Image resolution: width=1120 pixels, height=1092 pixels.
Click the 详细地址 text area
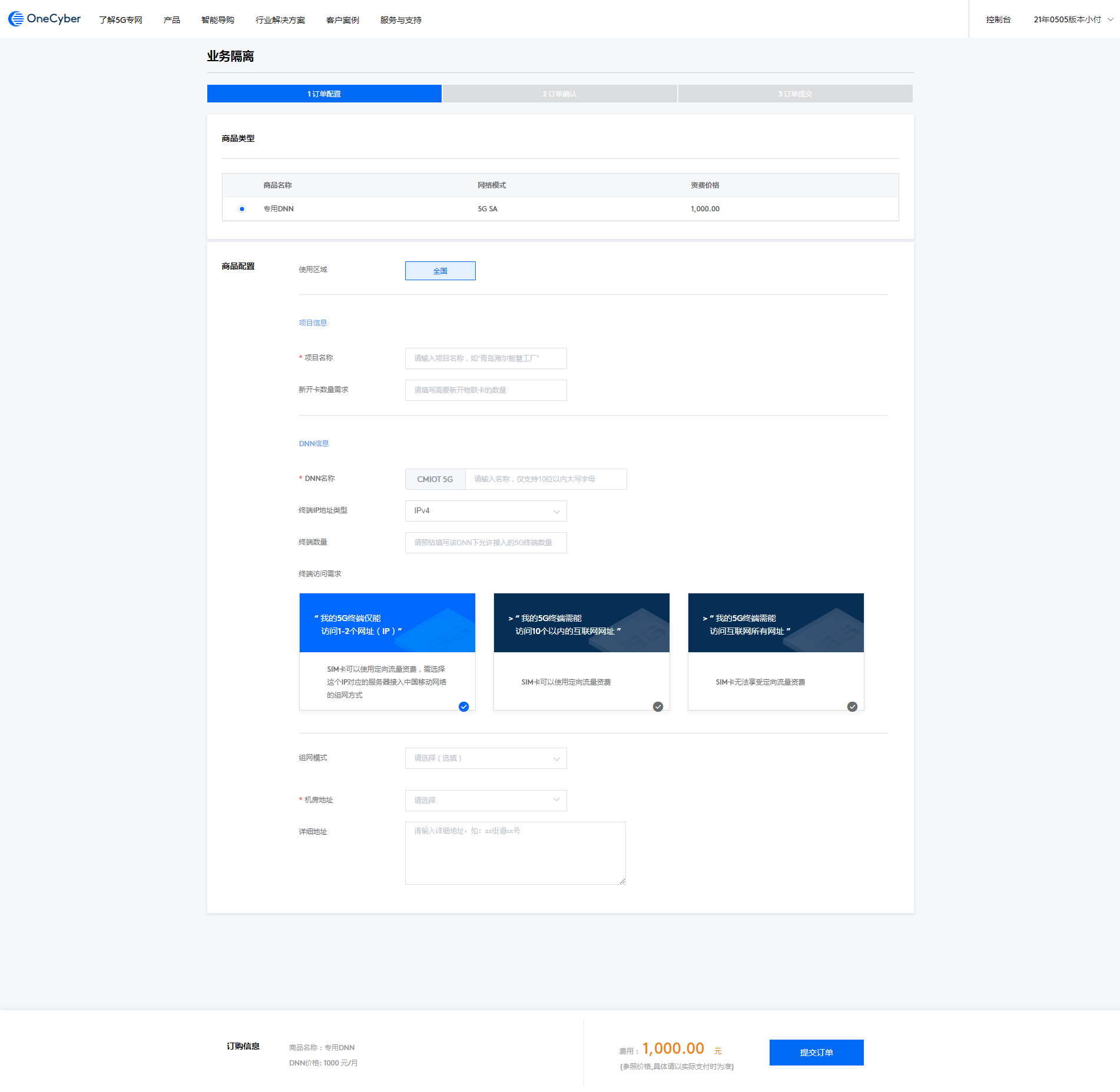[x=515, y=853]
